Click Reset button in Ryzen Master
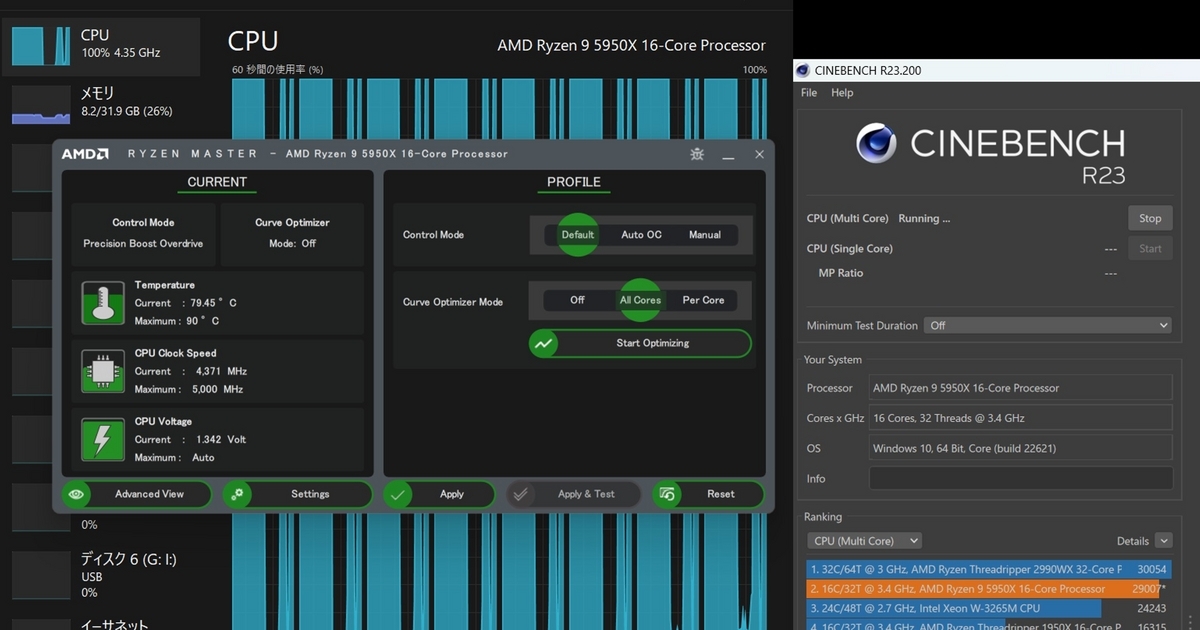Viewport: 1200px width, 630px height. click(708, 494)
